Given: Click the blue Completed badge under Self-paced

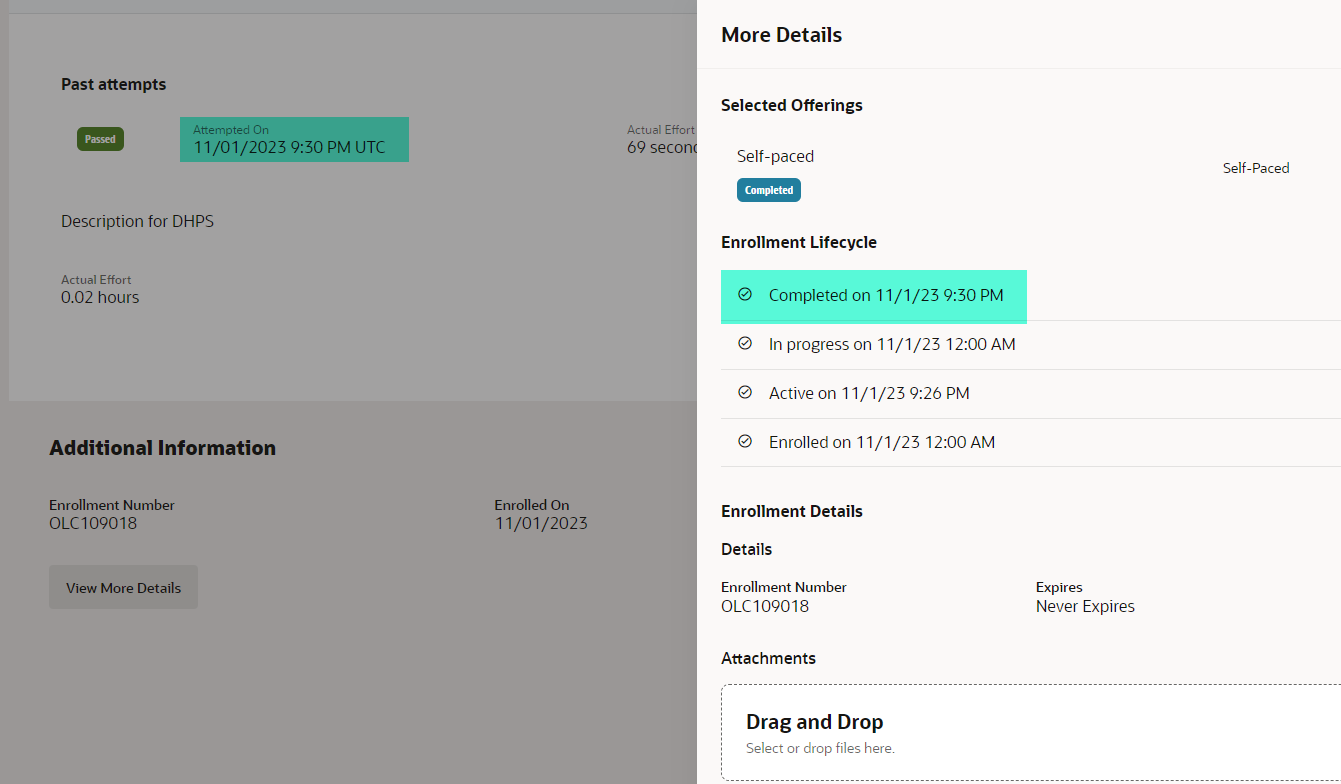Looking at the screenshot, I should 769,190.
